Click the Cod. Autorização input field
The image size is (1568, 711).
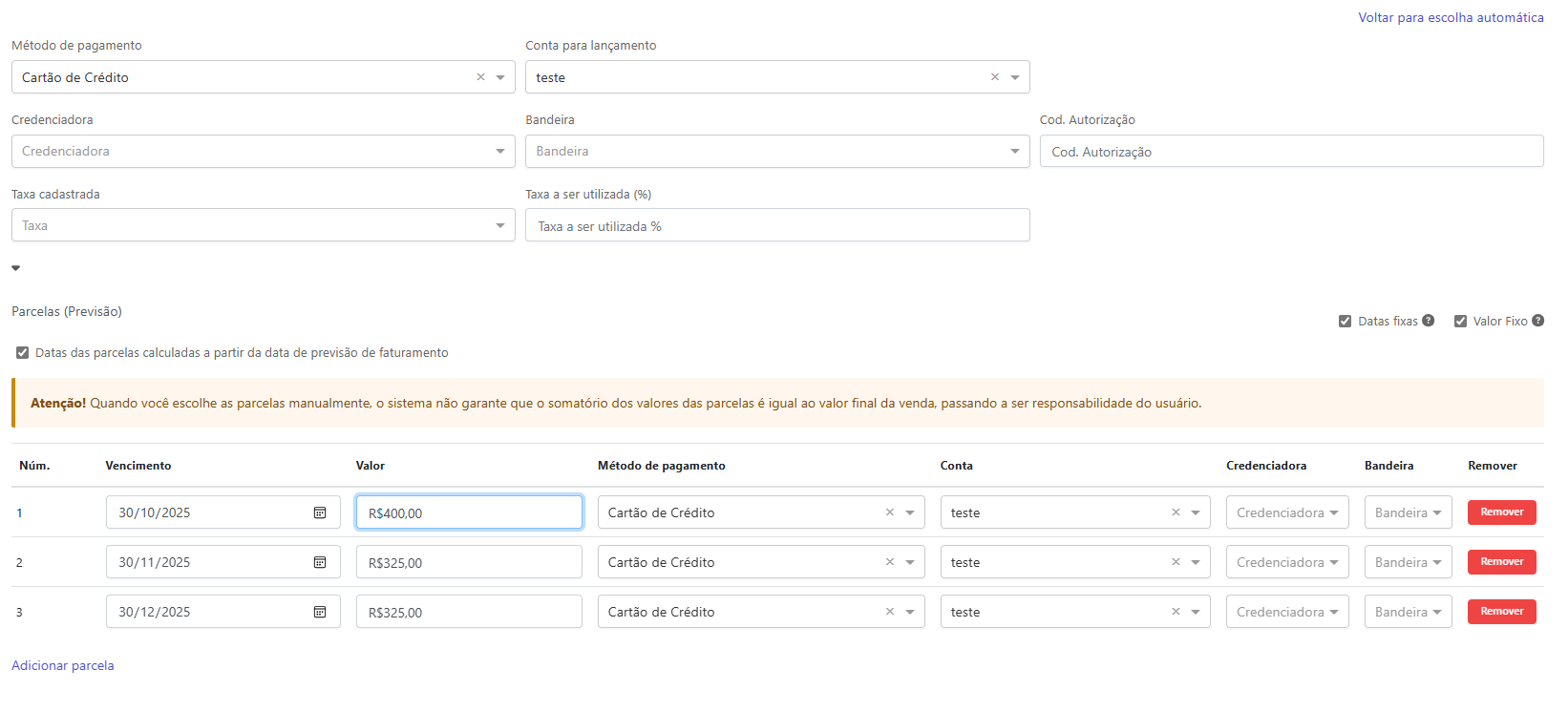1291,152
